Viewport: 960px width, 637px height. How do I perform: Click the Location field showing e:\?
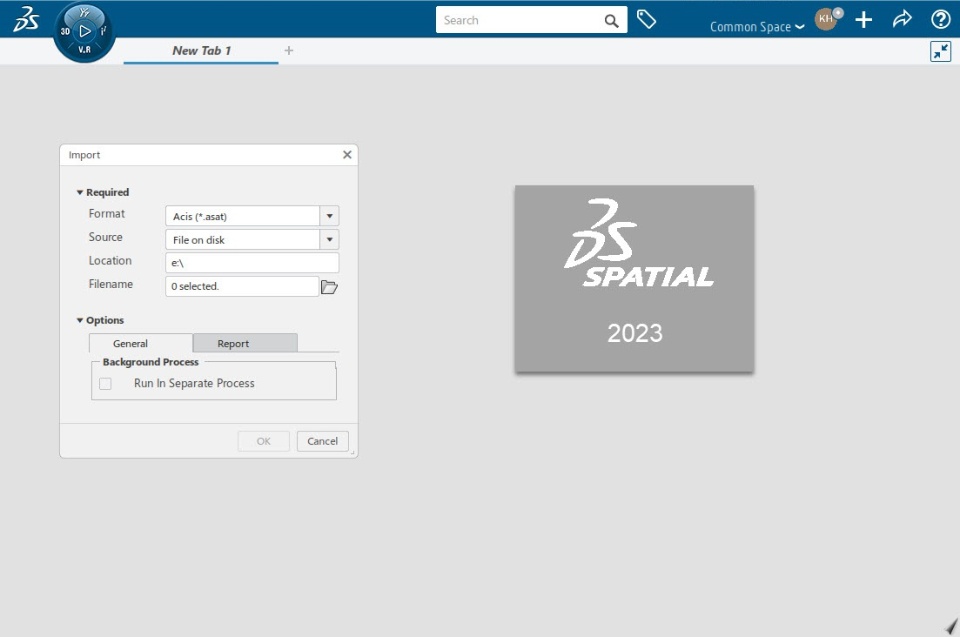click(252, 263)
